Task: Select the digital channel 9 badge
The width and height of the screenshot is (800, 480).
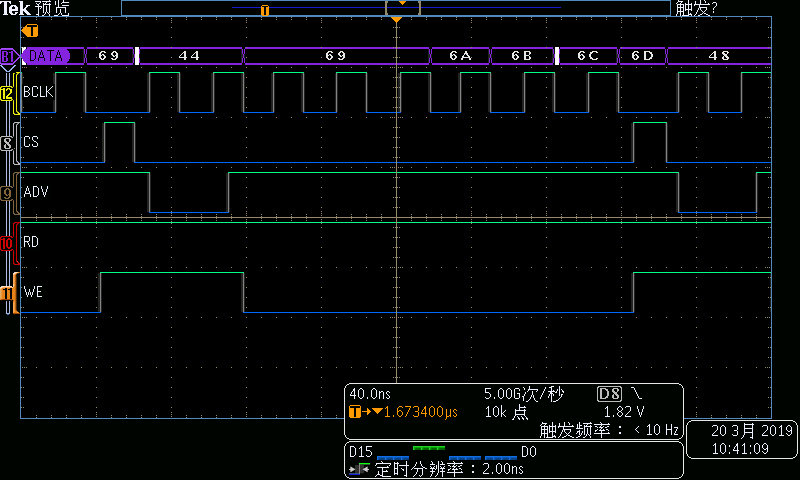Action: coord(7,193)
